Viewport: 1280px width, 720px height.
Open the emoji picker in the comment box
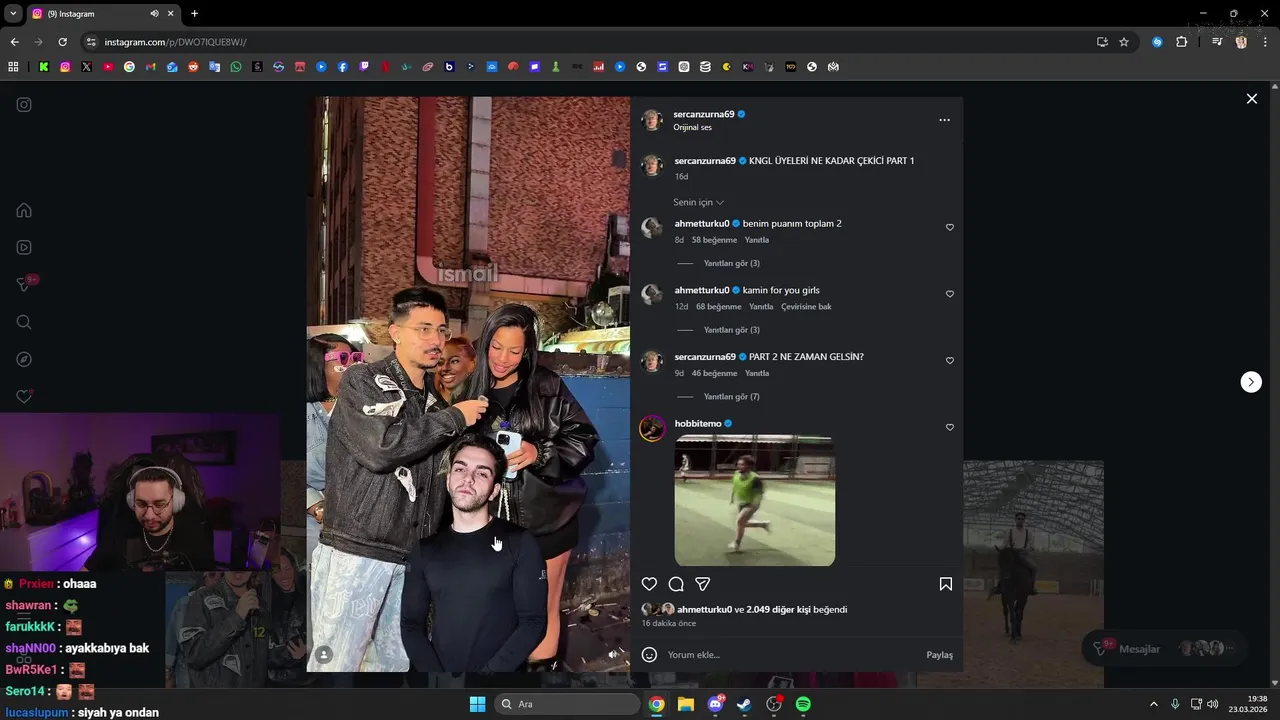click(x=649, y=655)
